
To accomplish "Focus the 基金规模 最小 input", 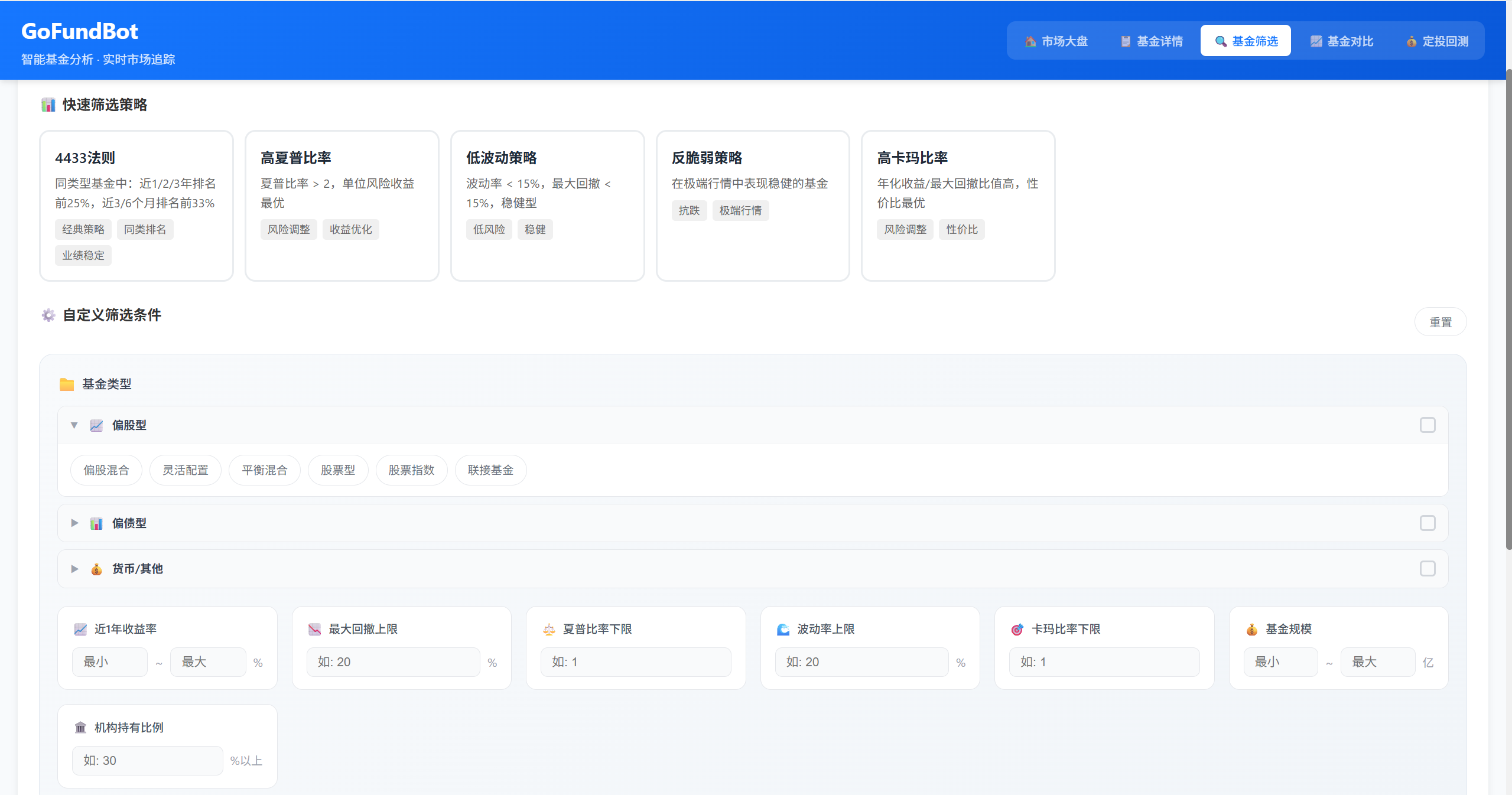I will pos(1281,662).
